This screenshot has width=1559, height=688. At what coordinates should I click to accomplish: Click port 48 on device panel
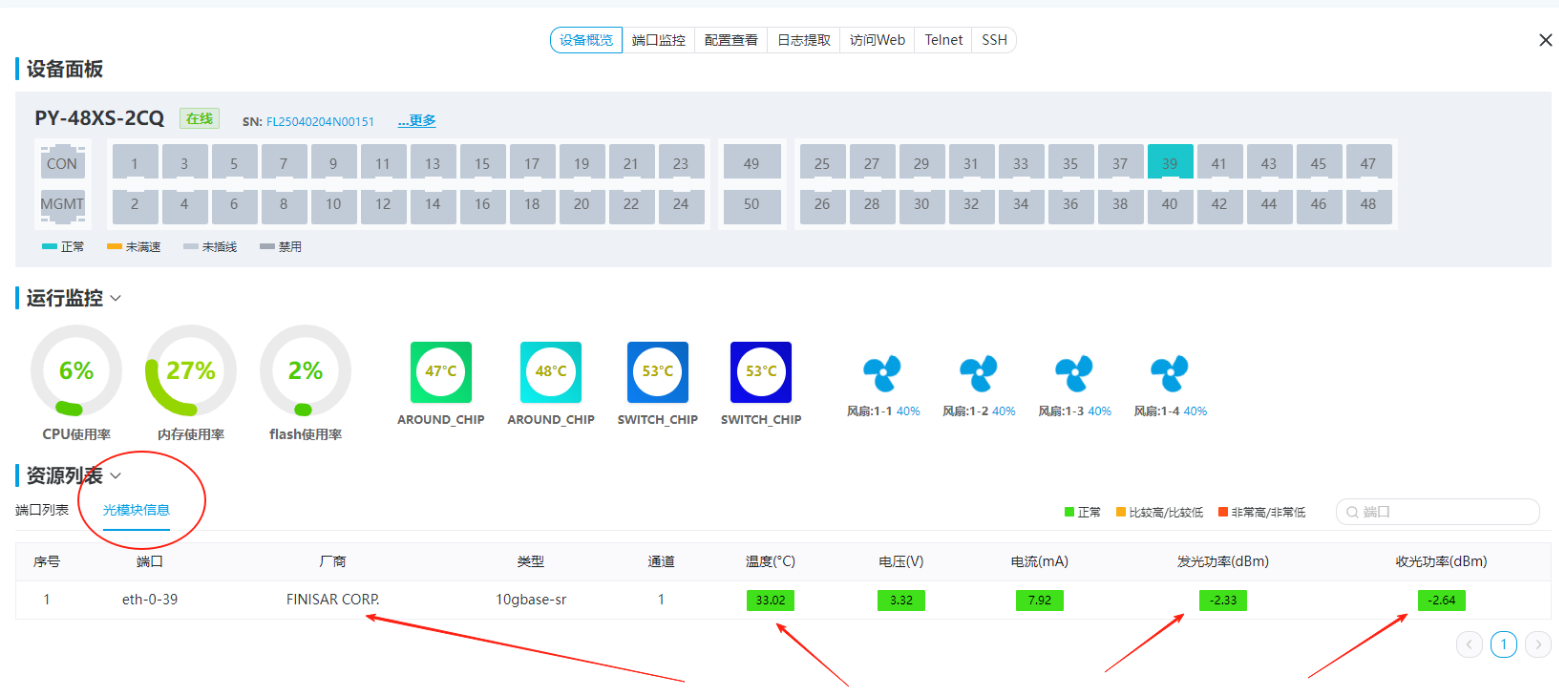point(1368,206)
